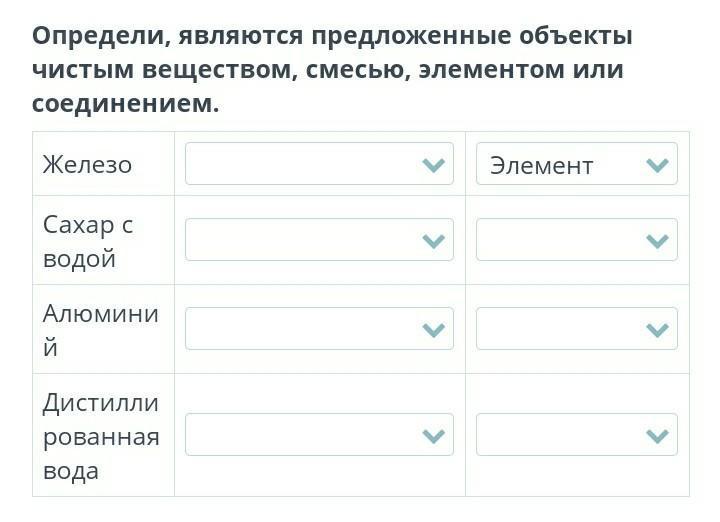Open the dropdown showing Элемент
The width and height of the screenshot is (720, 522).
(562, 164)
